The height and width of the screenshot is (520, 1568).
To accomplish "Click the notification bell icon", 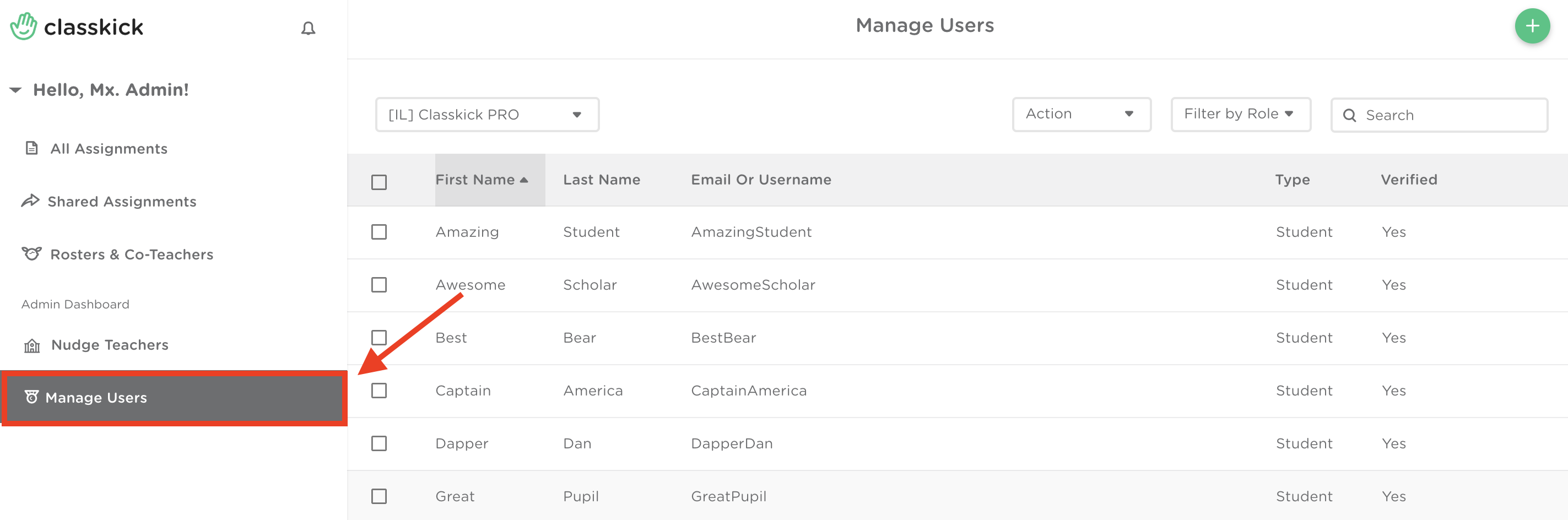I will [308, 28].
